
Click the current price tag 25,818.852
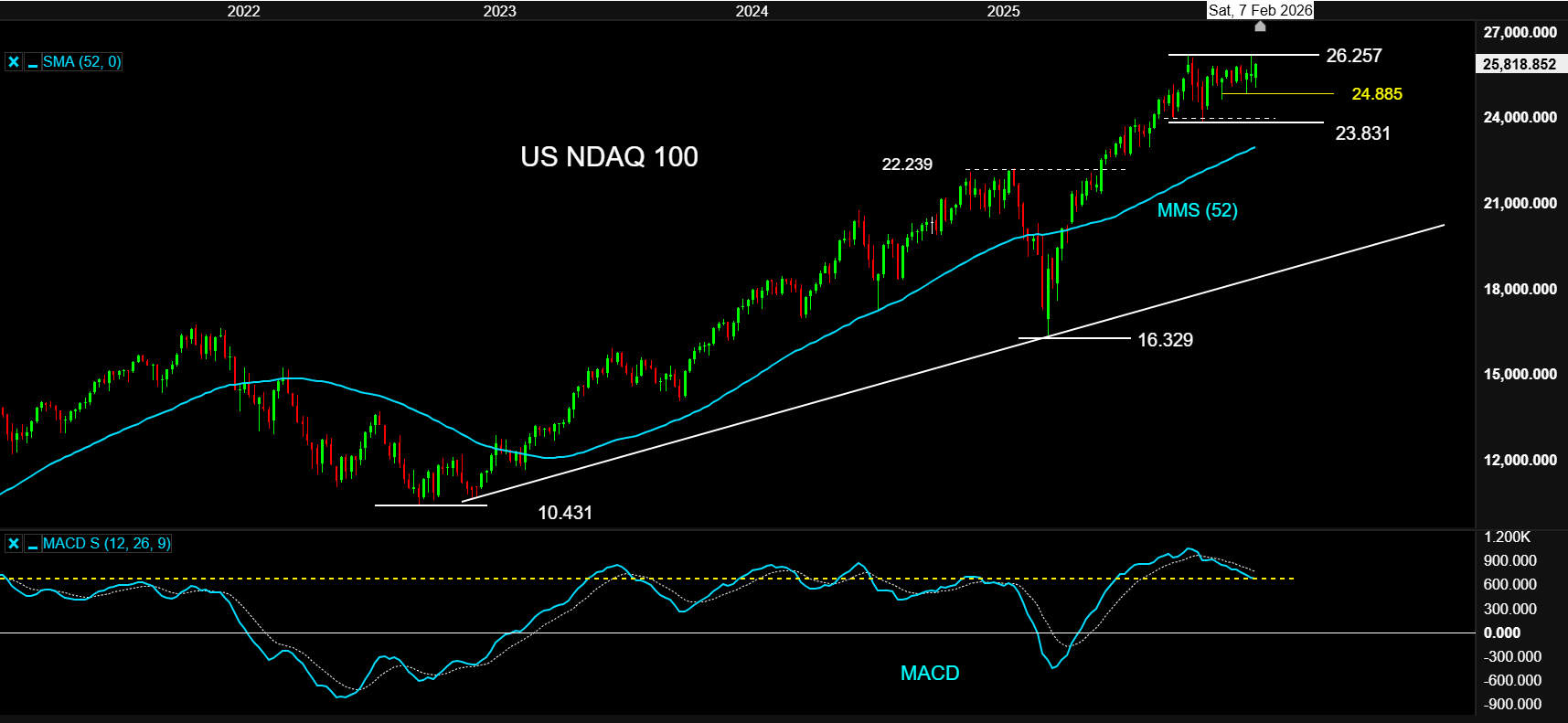[1520, 64]
